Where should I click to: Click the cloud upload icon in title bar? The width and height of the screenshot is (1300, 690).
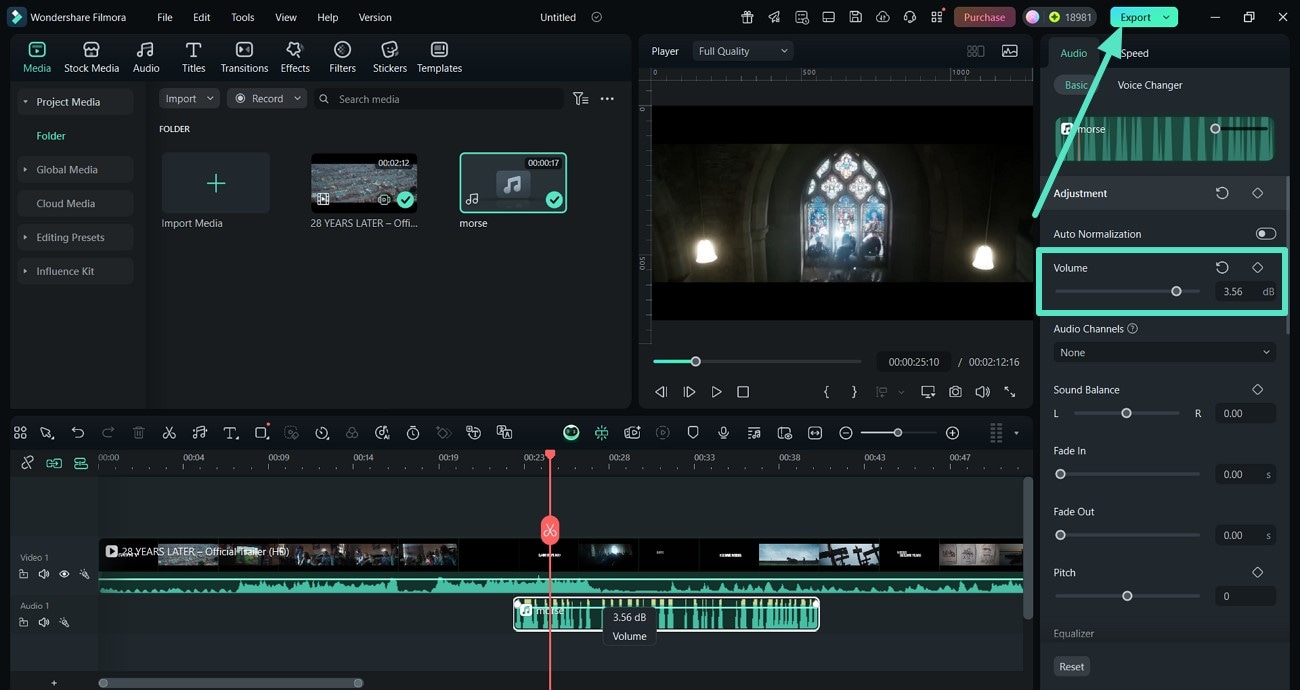point(882,17)
